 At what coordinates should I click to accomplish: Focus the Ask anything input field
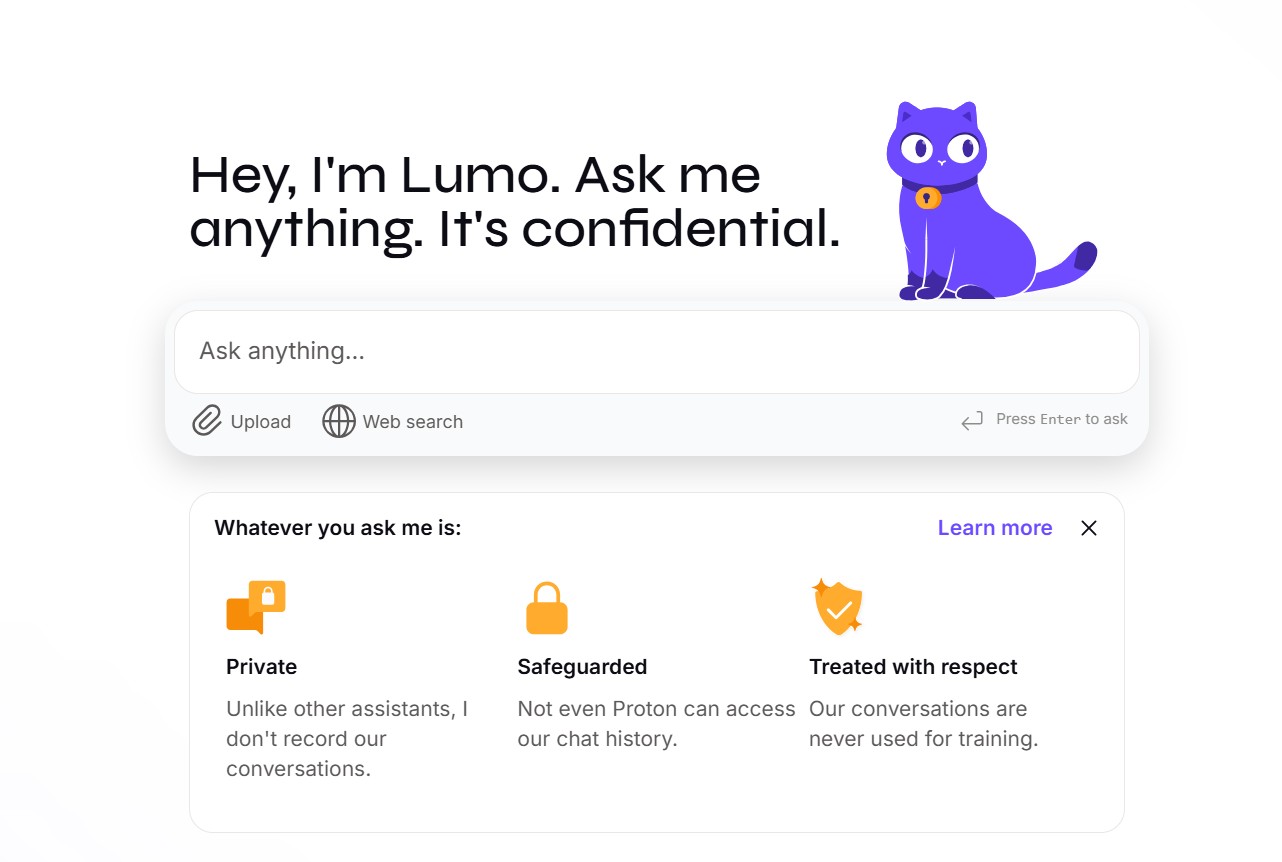(x=657, y=351)
